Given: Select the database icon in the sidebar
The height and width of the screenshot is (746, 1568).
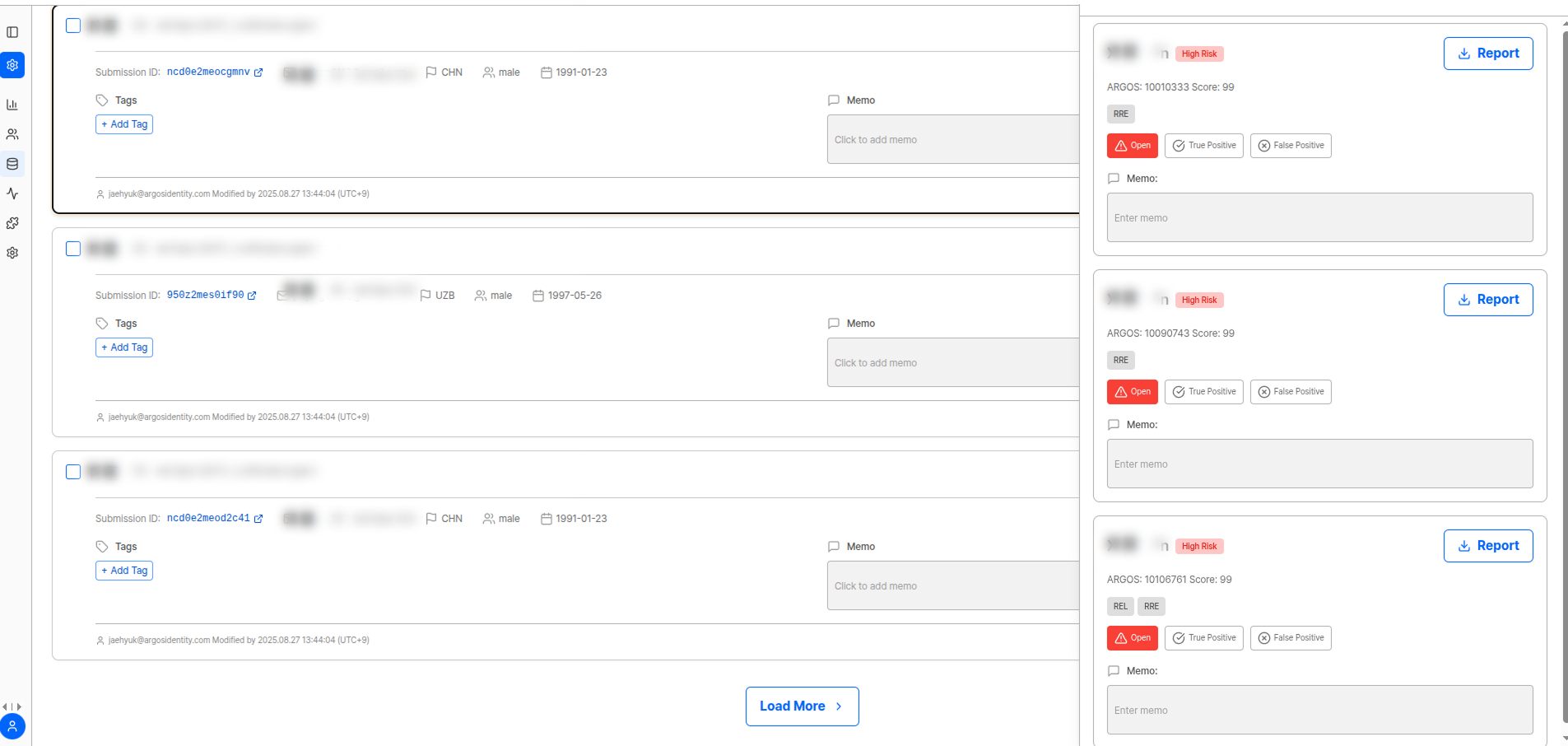Looking at the screenshot, I should click(x=12, y=164).
